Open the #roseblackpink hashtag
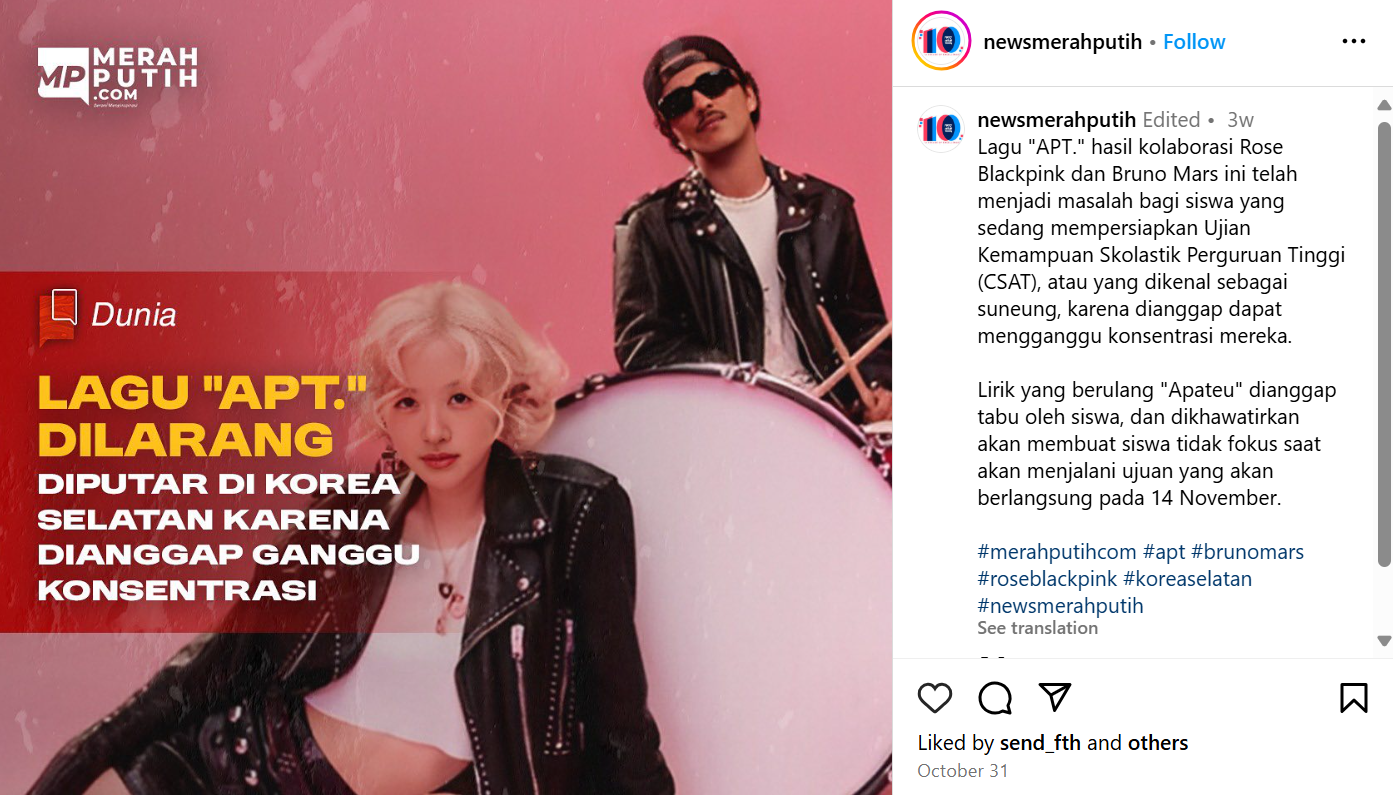Screen dimensions: 1393x795 [1047, 579]
